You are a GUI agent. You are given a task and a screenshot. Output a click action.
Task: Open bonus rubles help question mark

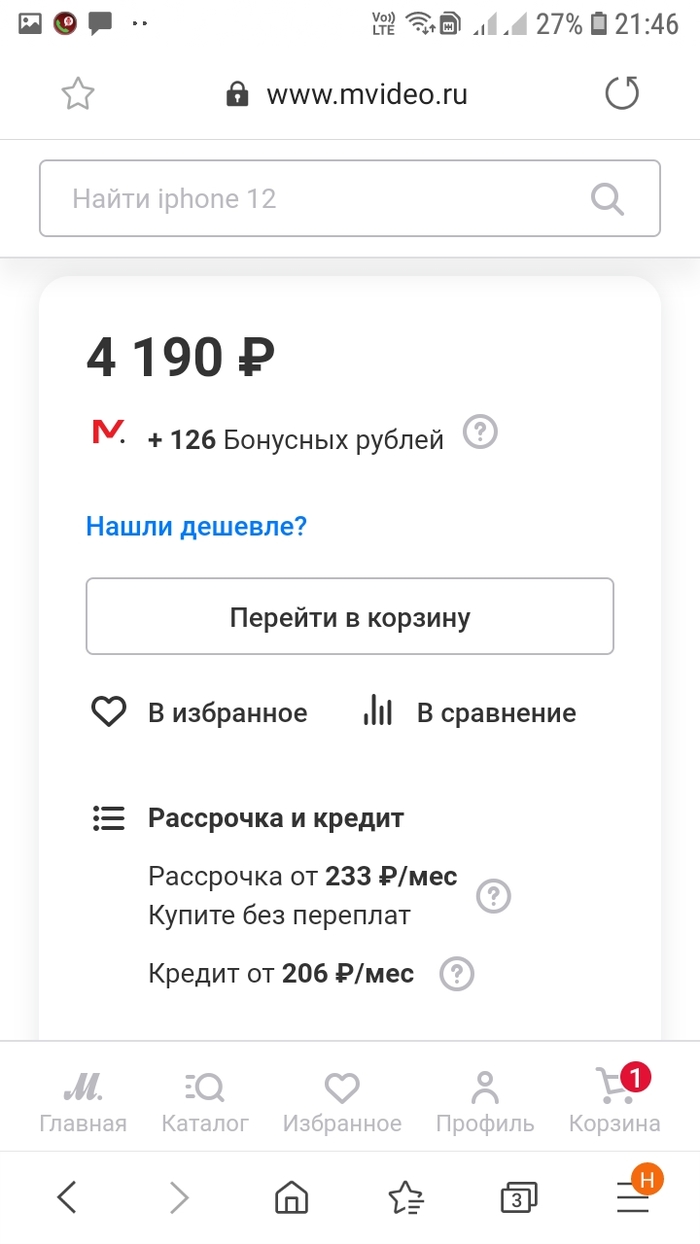click(481, 434)
